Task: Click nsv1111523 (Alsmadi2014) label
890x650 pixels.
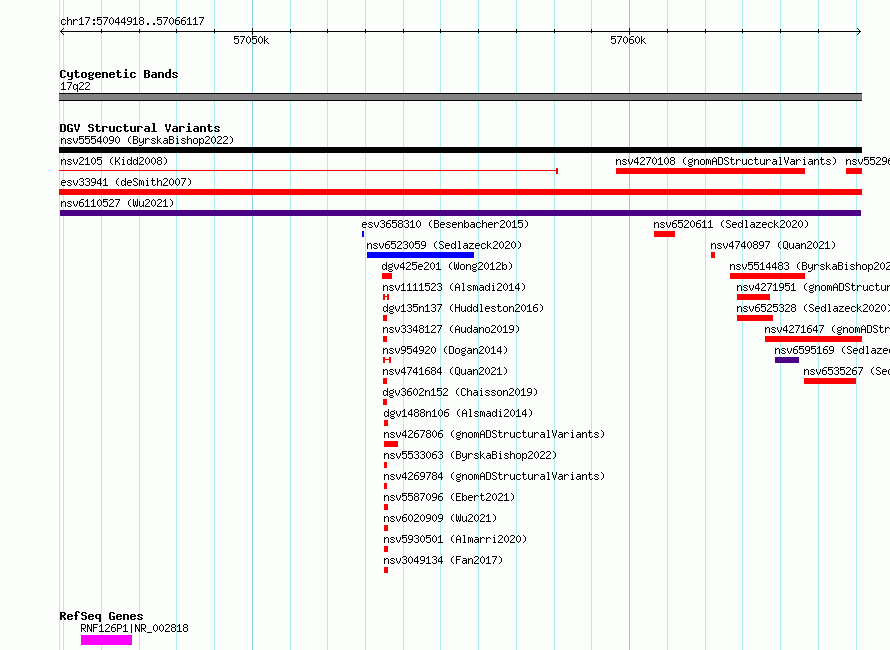Action: pos(454,287)
